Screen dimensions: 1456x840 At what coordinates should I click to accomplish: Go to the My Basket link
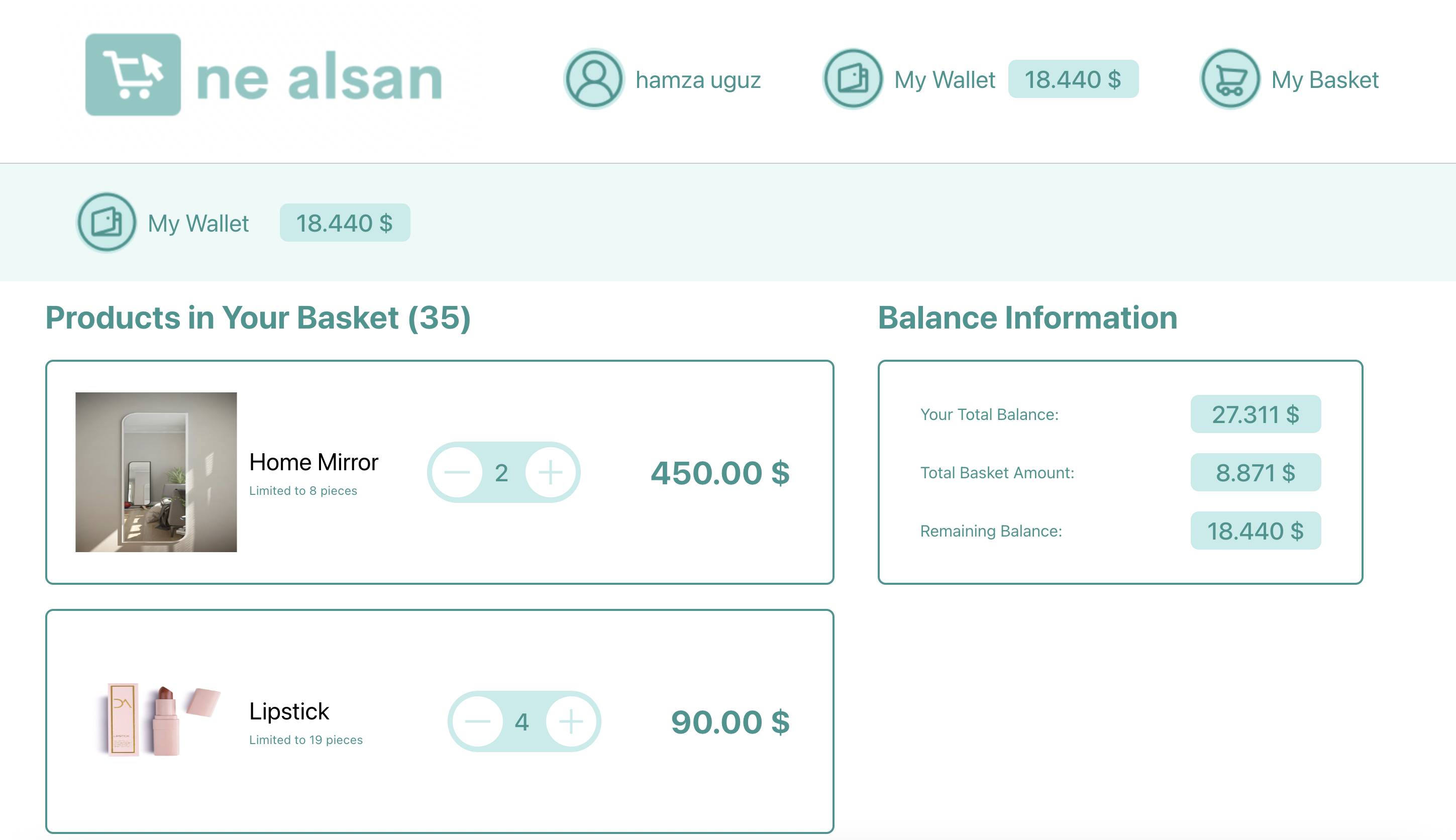click(1324, 79)
